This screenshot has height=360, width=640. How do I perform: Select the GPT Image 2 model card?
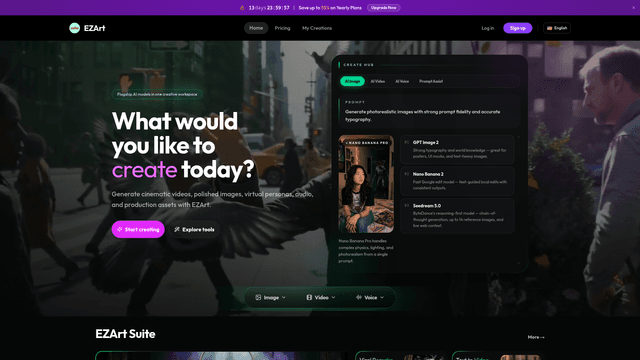click(x=457, y=149)
